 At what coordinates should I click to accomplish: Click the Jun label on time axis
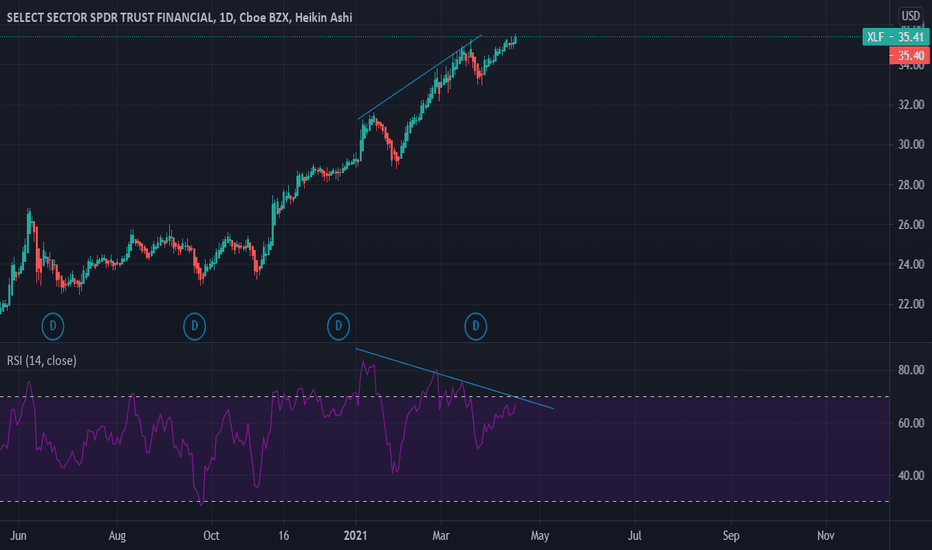tap(18, 536)
